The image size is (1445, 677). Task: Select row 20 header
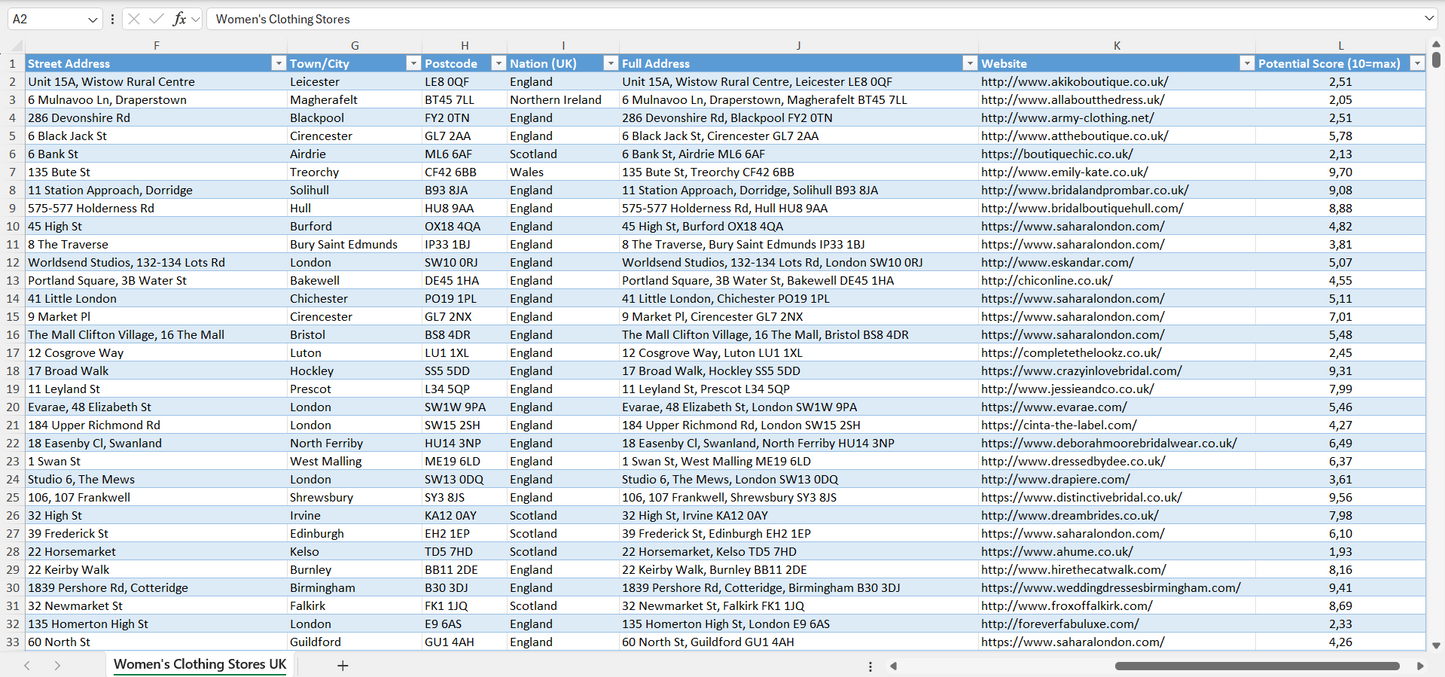pyautogui.click(x=12, y=407)
